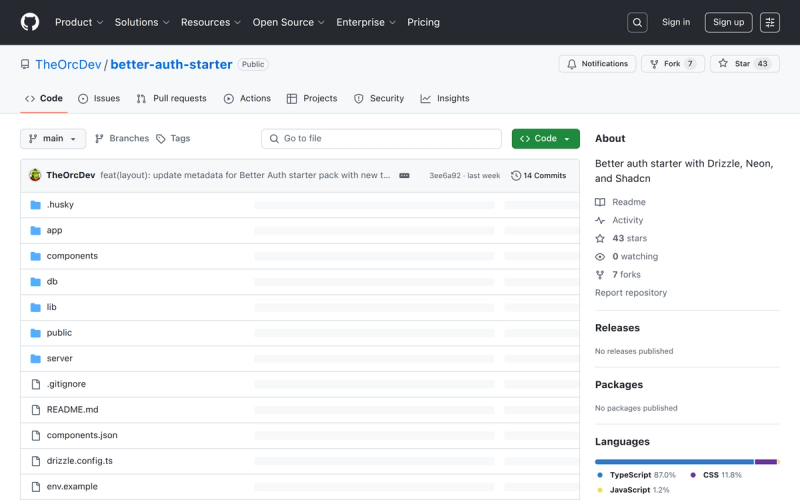This screenshot has height=500, width=800.
Task: Click the star icon next to 43 stars
Action: [600, 238]
